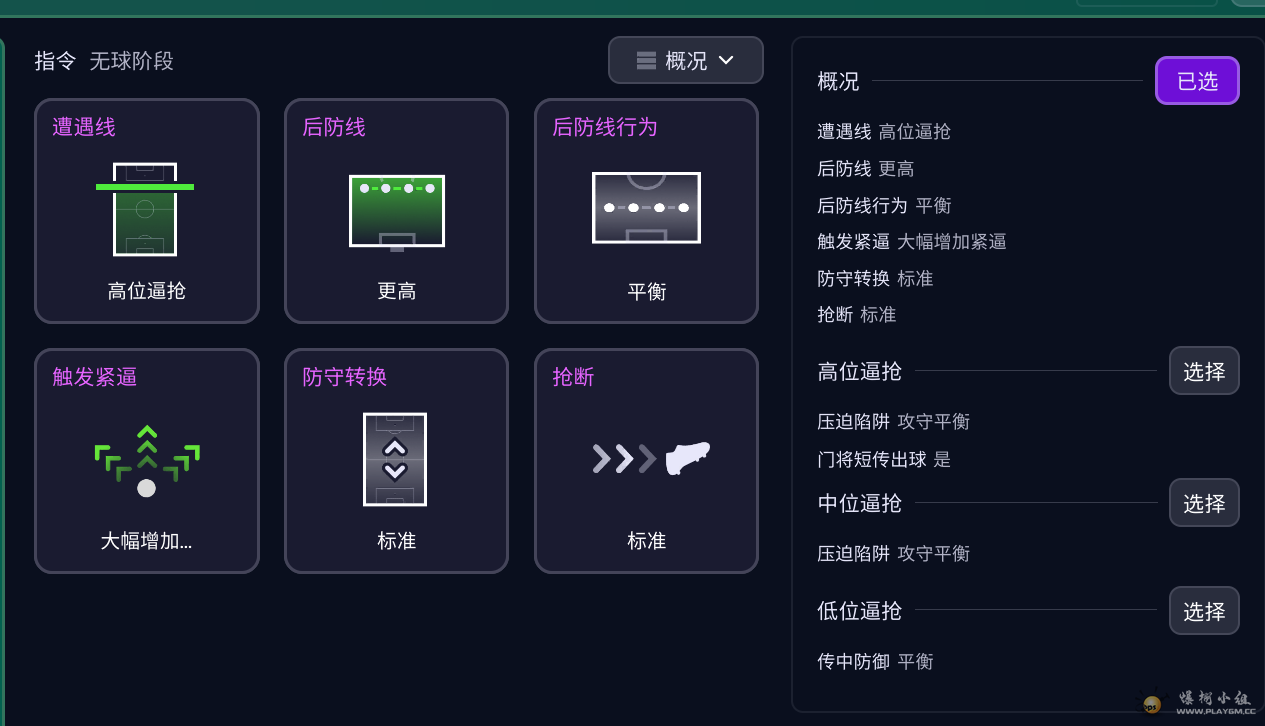This screenshot has height=726, width=1265.
Task: Open the 后防线行为 defensive behavior pitch icon
Action: (646, 208)
